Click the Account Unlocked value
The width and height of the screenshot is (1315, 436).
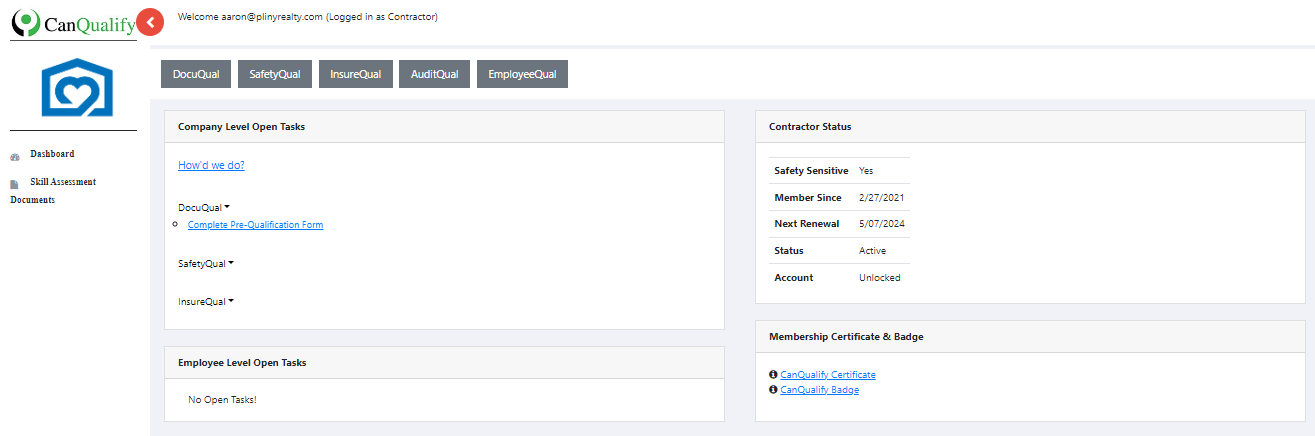point(880,278)
